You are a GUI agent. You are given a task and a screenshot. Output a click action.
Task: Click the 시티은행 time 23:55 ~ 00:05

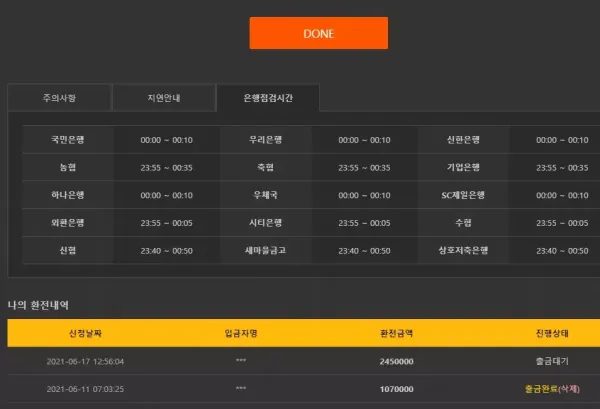(x=364, y=223)
